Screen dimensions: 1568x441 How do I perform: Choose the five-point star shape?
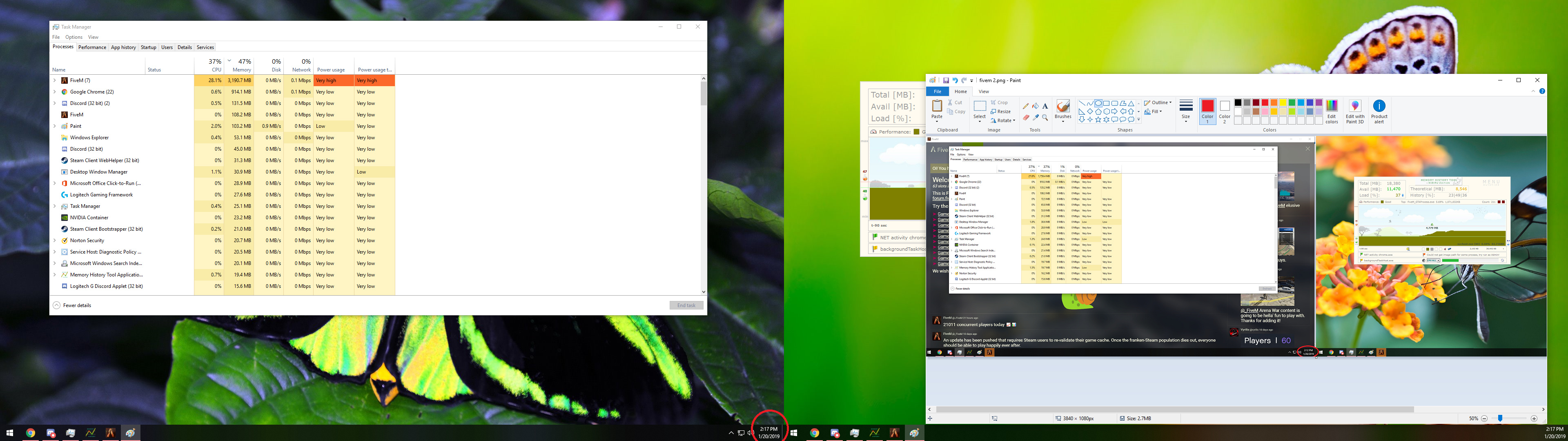pos(1098,119)
